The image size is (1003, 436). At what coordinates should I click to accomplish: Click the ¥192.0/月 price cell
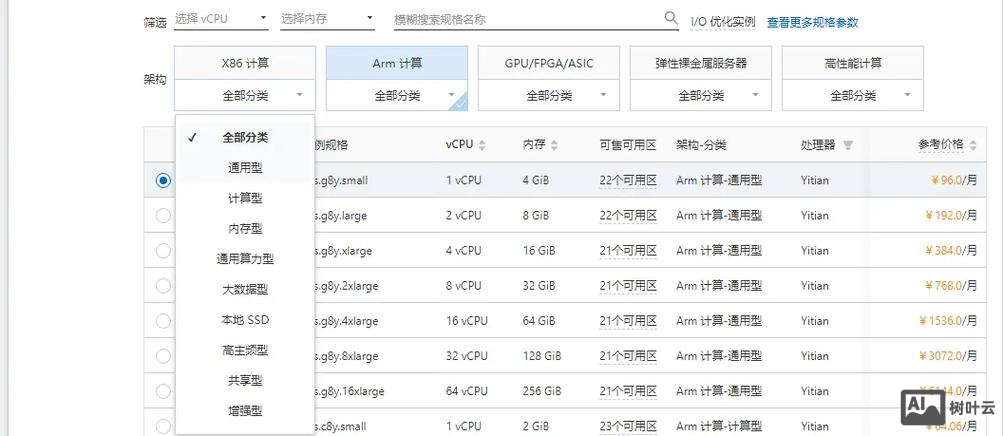coord(951,215)
